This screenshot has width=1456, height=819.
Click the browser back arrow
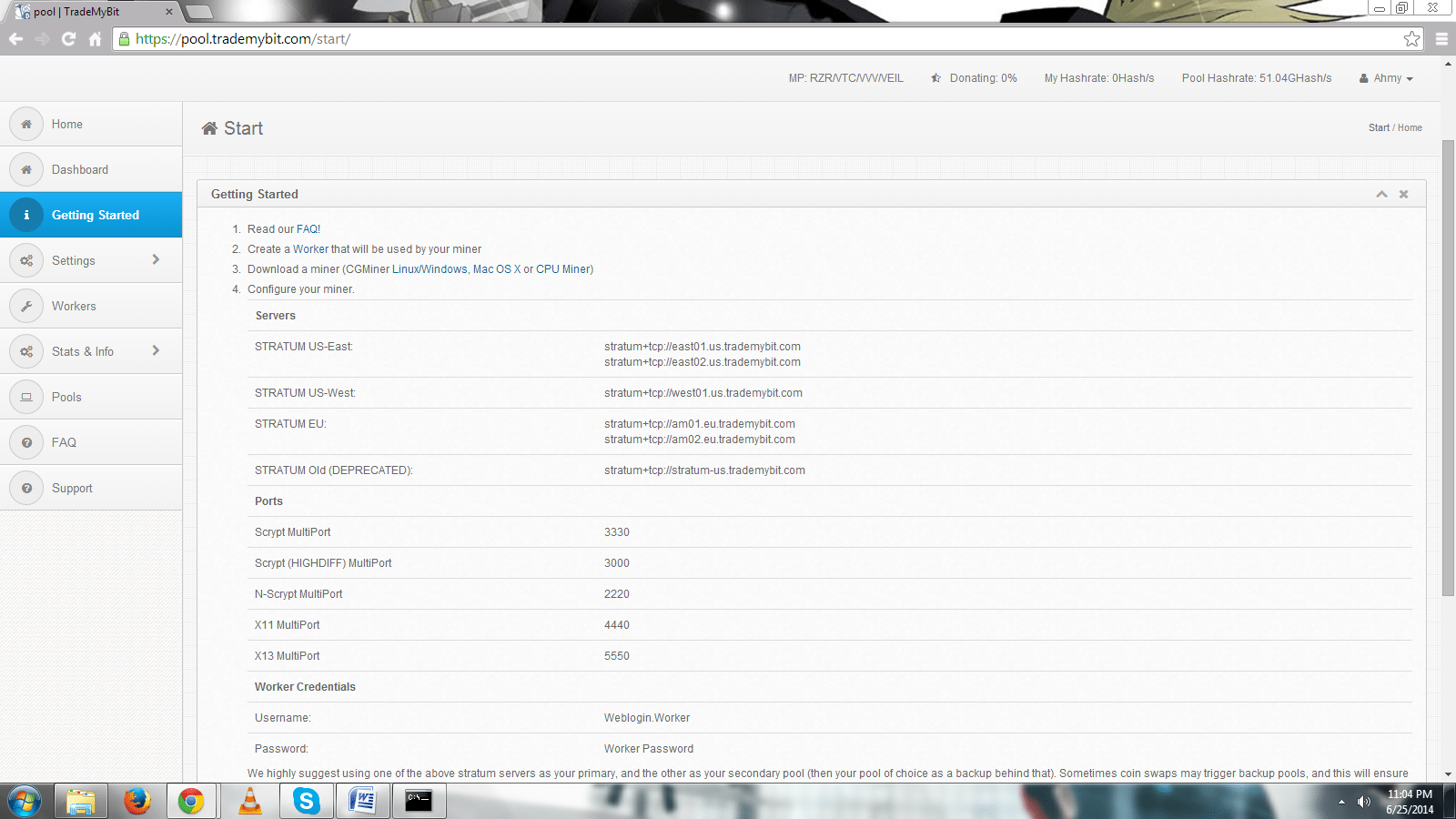(x=15, y=39)
